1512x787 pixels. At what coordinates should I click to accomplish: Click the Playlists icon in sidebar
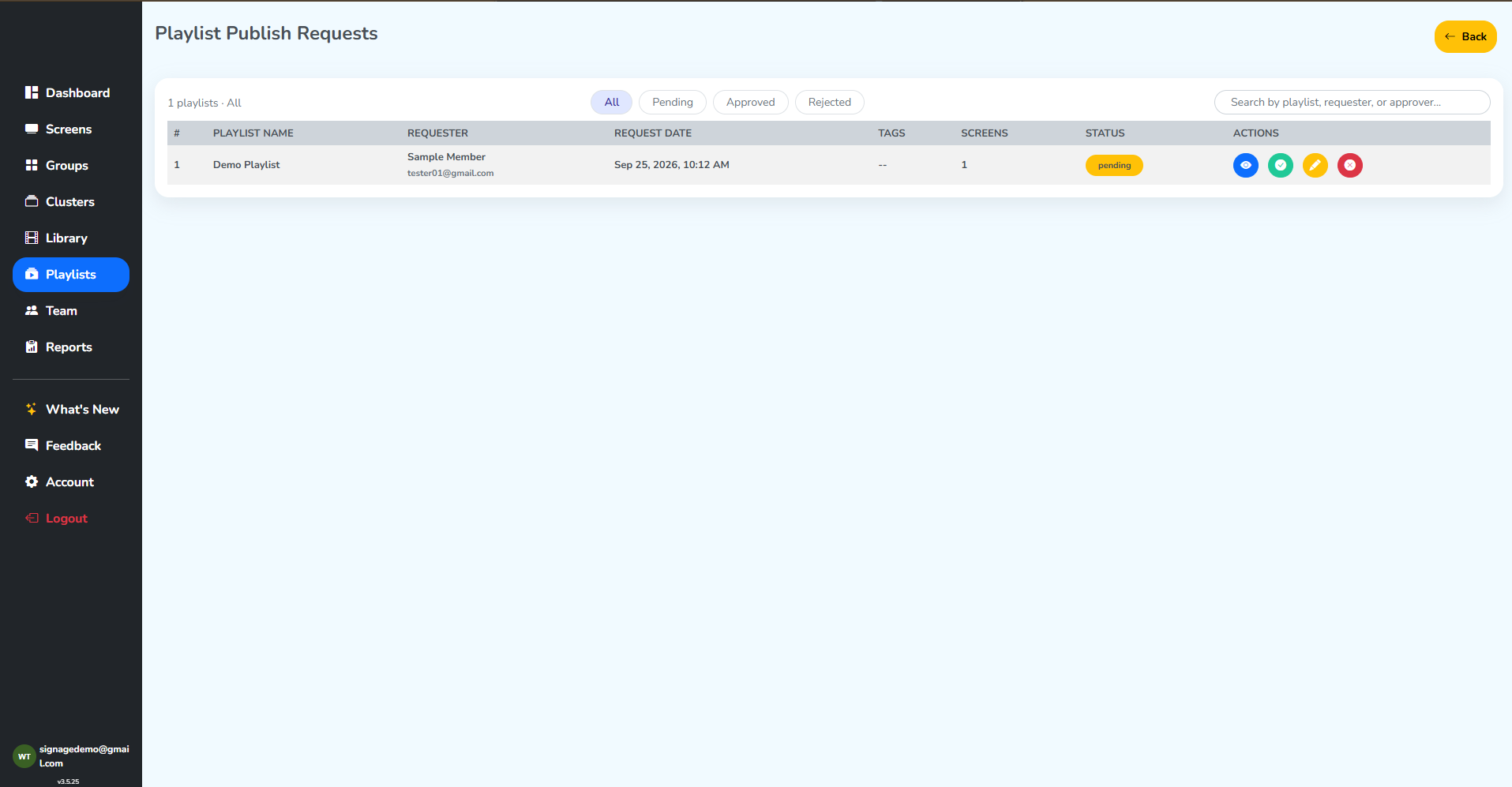(x=32, y=274)
